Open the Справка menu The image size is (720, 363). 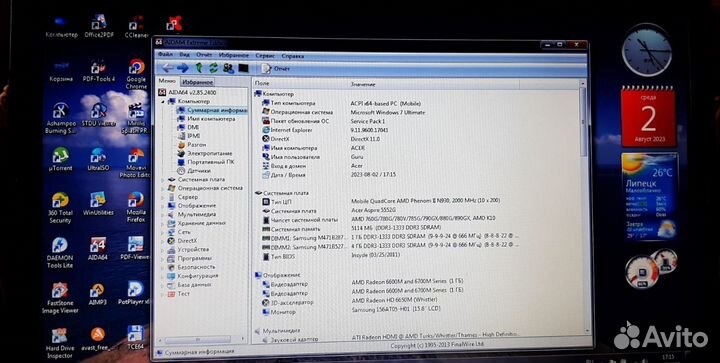coord(292,56)
